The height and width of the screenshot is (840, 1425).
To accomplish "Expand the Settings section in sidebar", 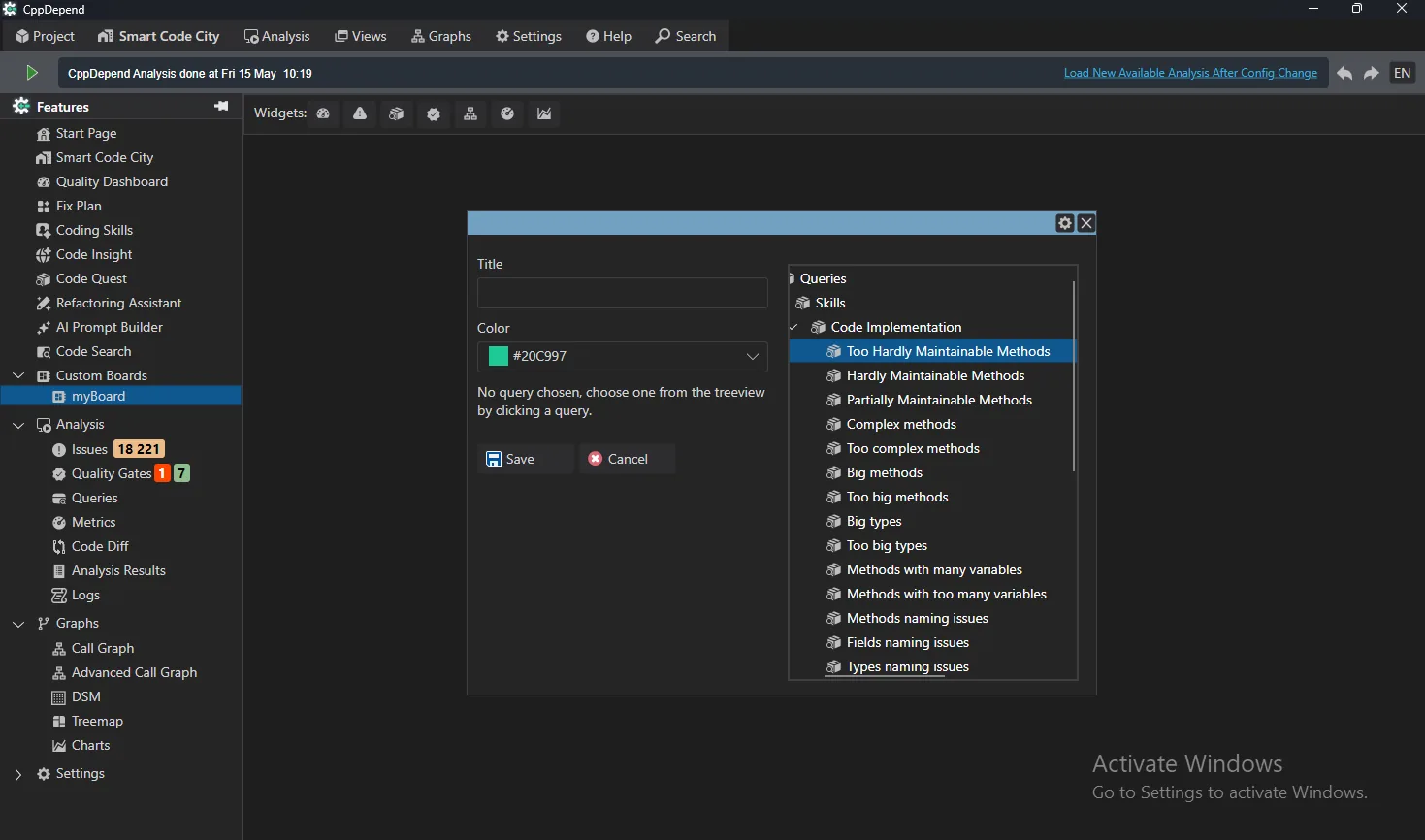I will [x=18, y=774].
